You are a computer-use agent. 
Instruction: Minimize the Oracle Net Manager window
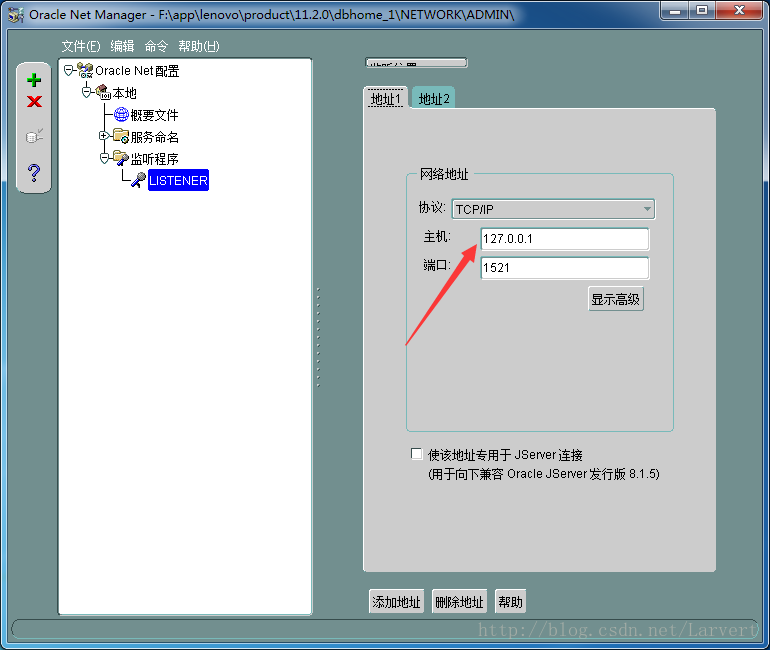click(675, 11)
